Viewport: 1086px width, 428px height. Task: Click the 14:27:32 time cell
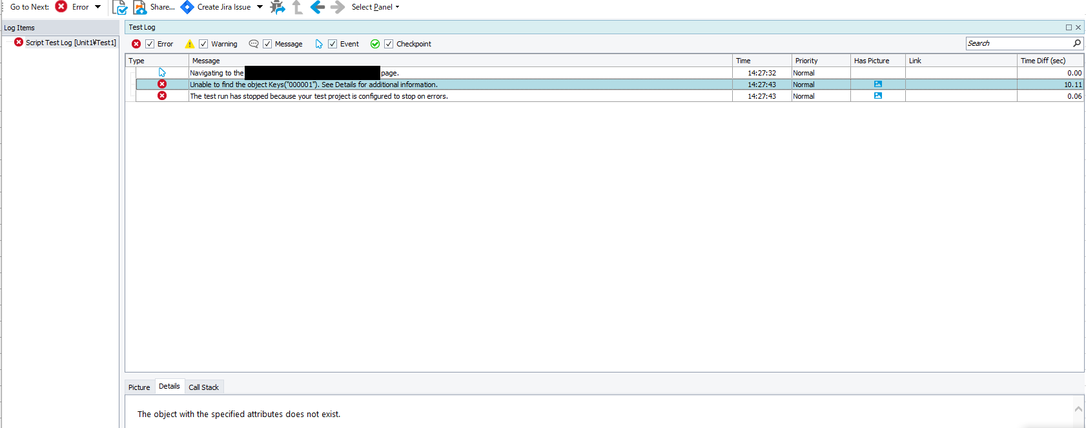coord(762,73)
